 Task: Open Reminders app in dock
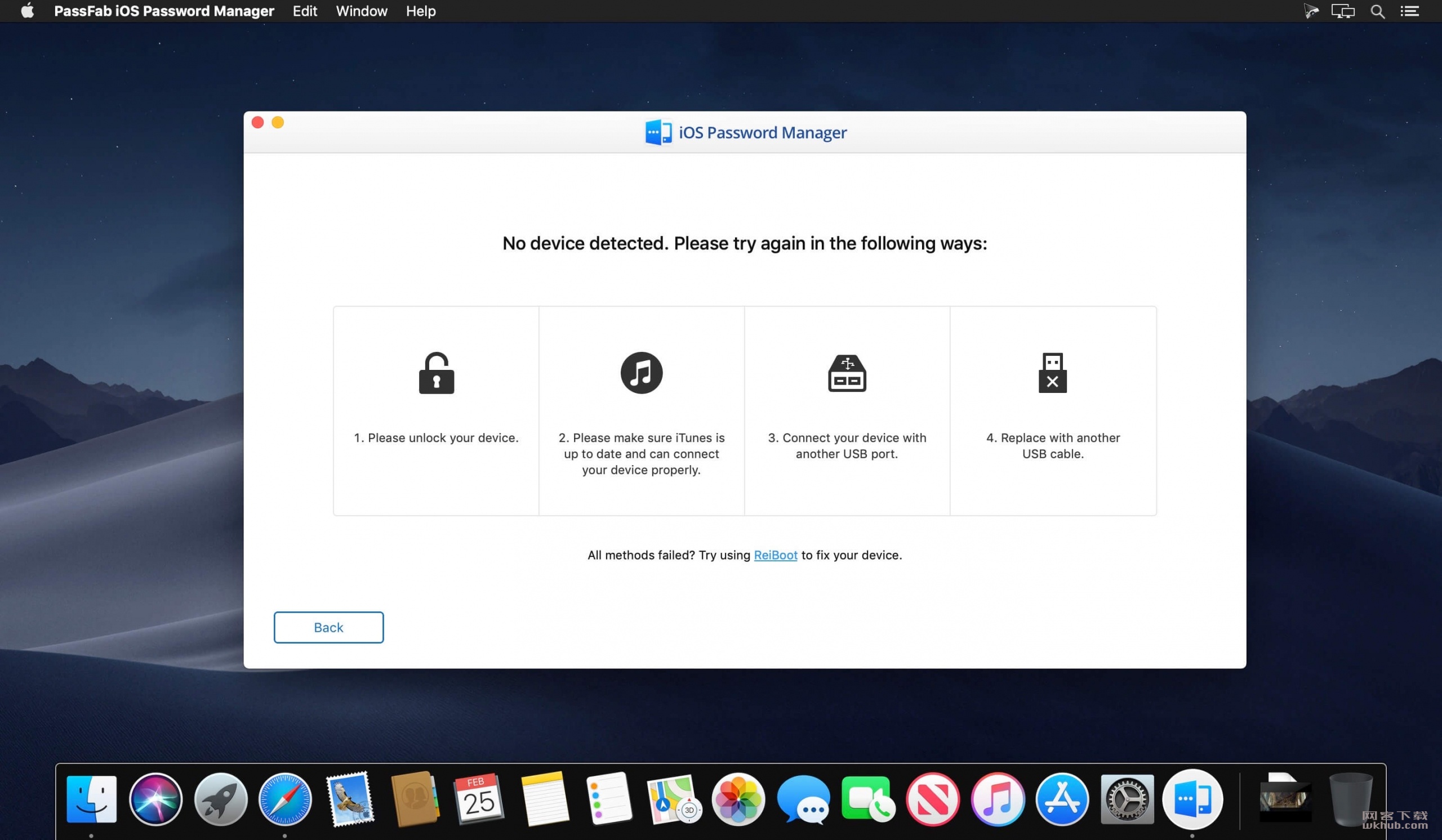(609, 799)
